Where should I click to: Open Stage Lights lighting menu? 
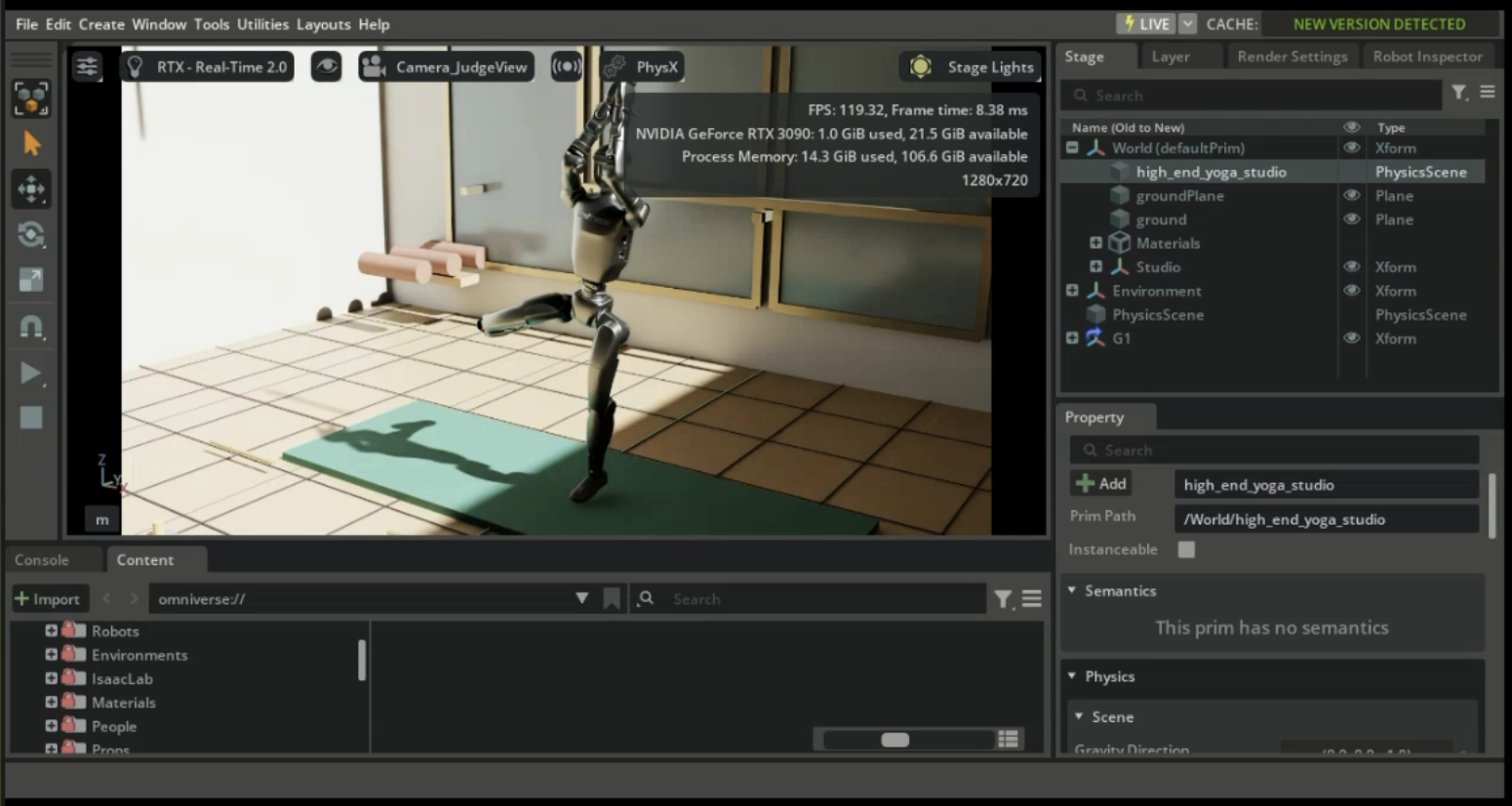point(971,66)
